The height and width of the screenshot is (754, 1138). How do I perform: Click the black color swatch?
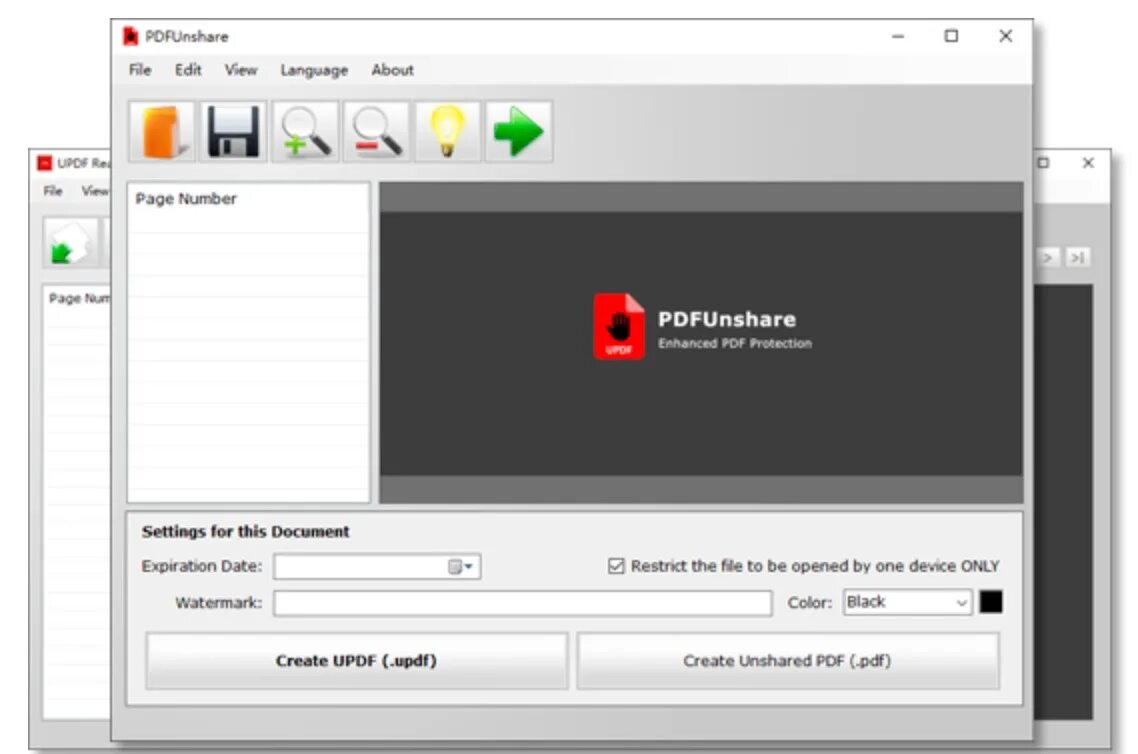(991, 602)
